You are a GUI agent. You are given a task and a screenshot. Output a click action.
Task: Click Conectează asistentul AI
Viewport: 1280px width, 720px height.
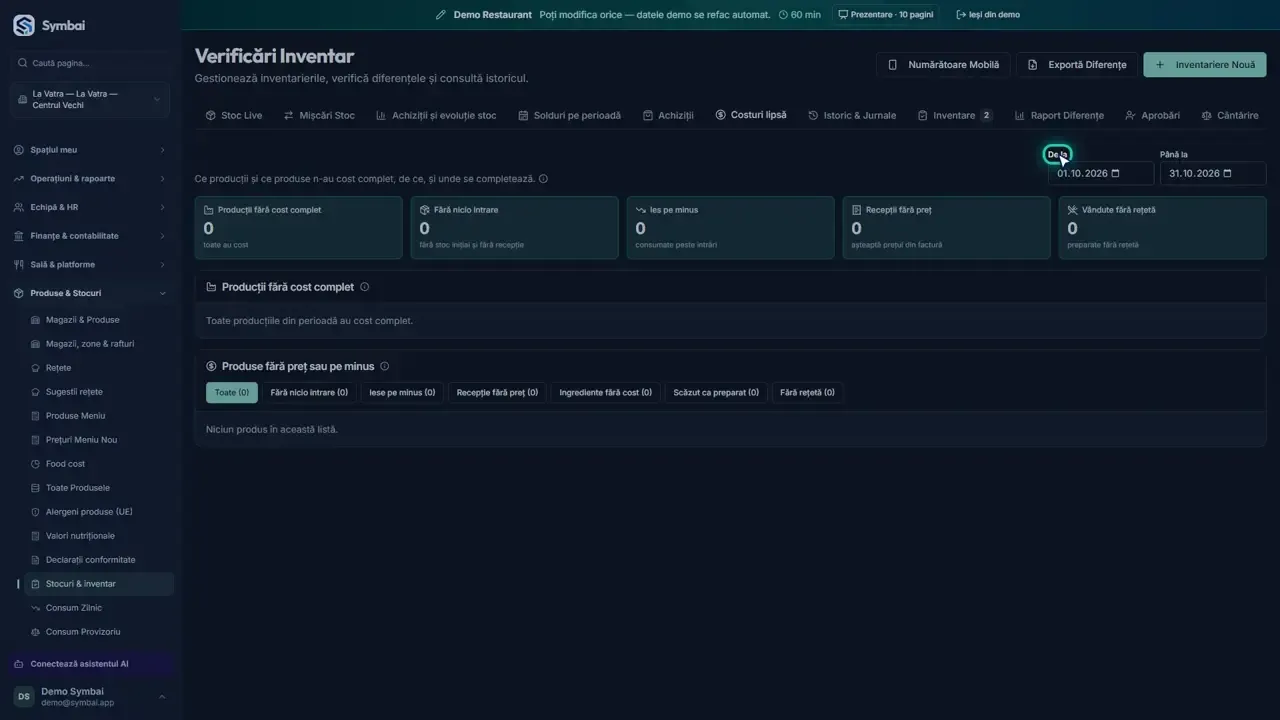click(92, 664)
